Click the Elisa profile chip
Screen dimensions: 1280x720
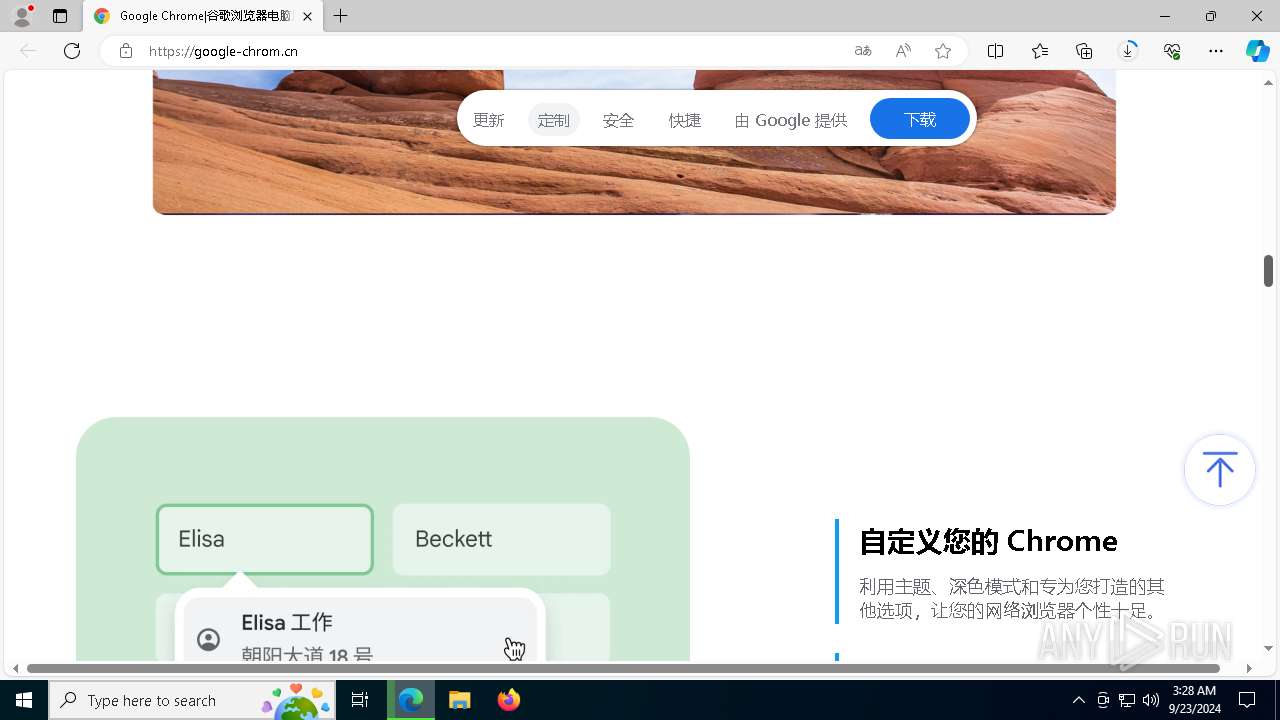265,539
